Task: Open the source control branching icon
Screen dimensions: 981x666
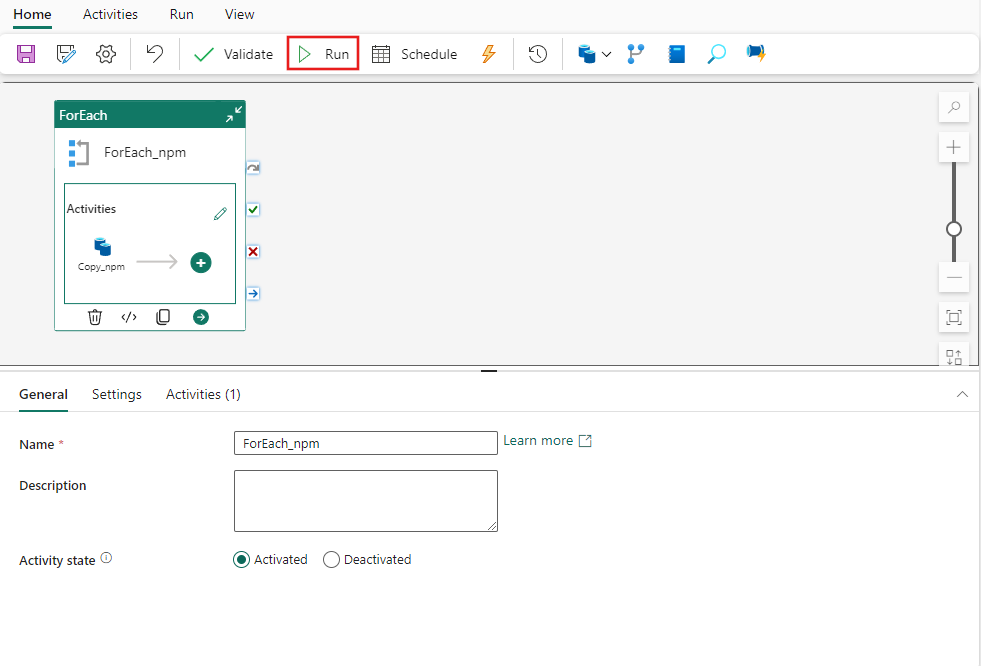Action: click(635, 53)
